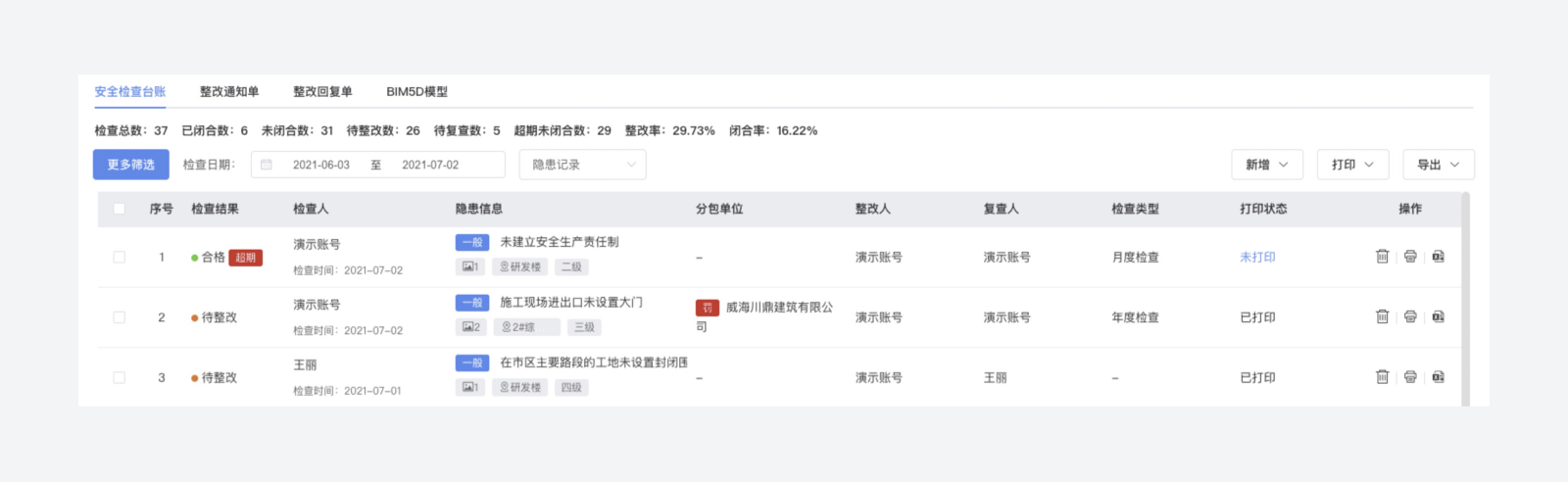Click the 月度检查 cell
This screenshot has width=1568, height=482.
click(1135, 257)
